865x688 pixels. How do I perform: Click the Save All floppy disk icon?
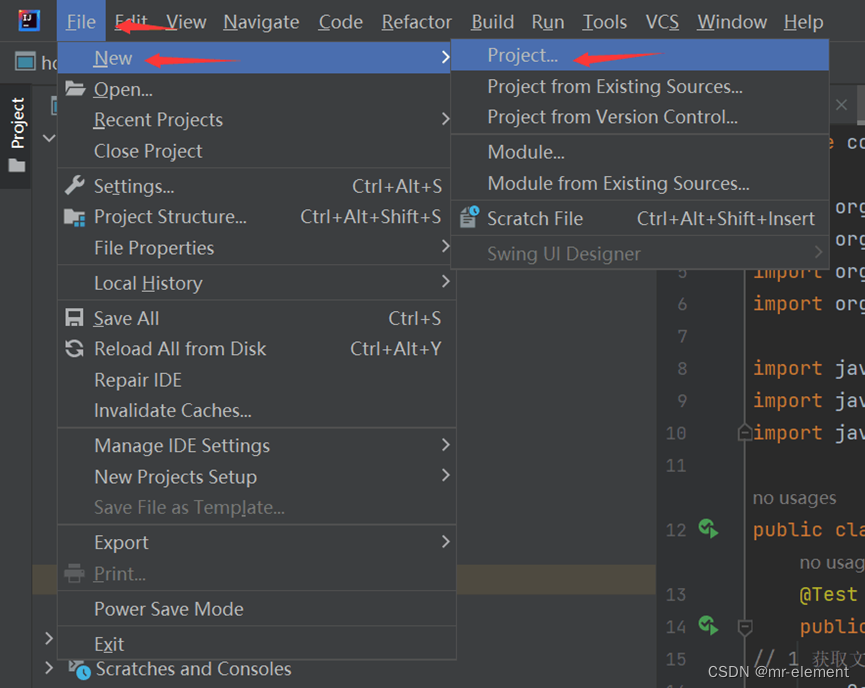[x=73, y=317]
